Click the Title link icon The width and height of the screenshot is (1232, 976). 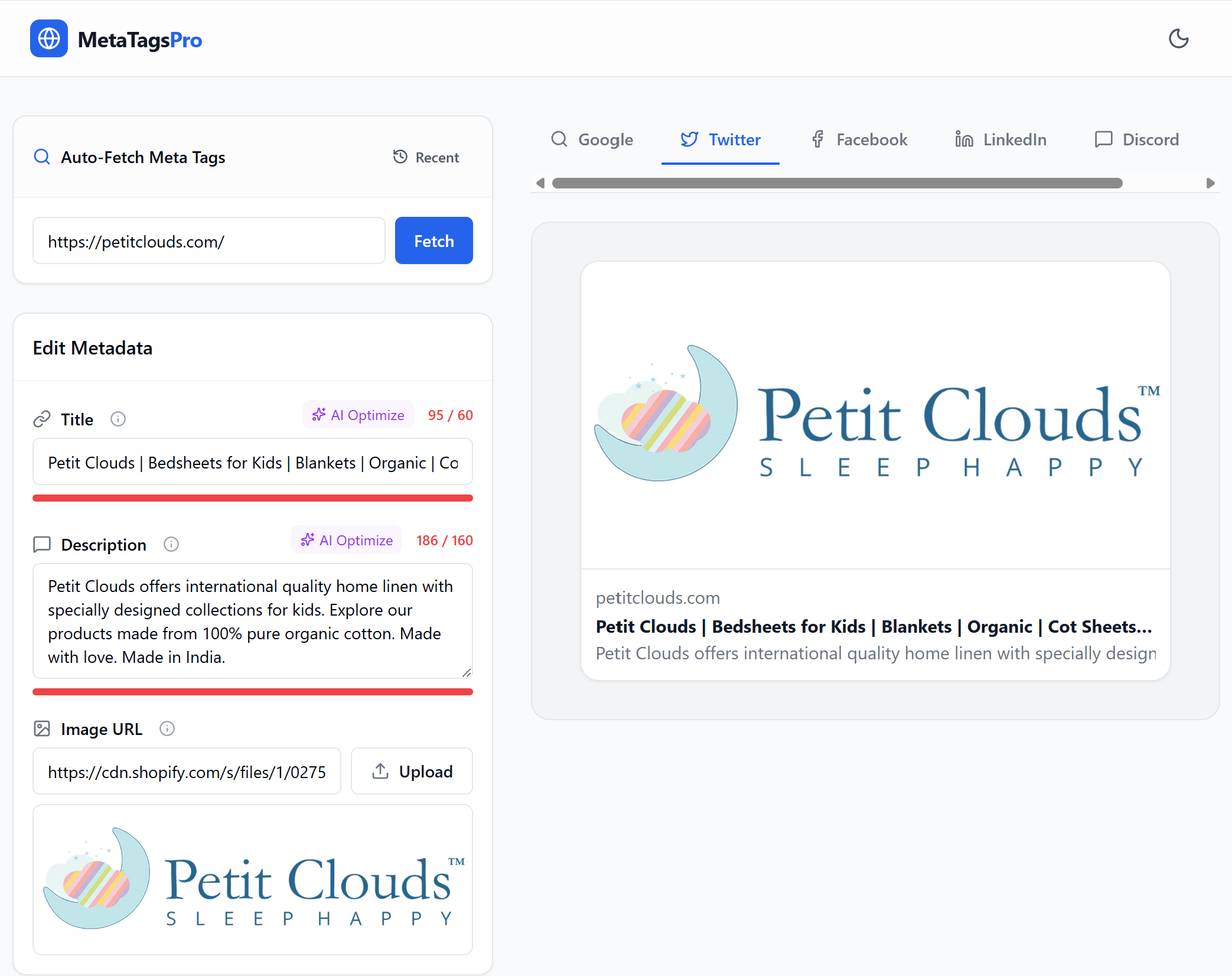pyautogui.click(x=42, y=419)
